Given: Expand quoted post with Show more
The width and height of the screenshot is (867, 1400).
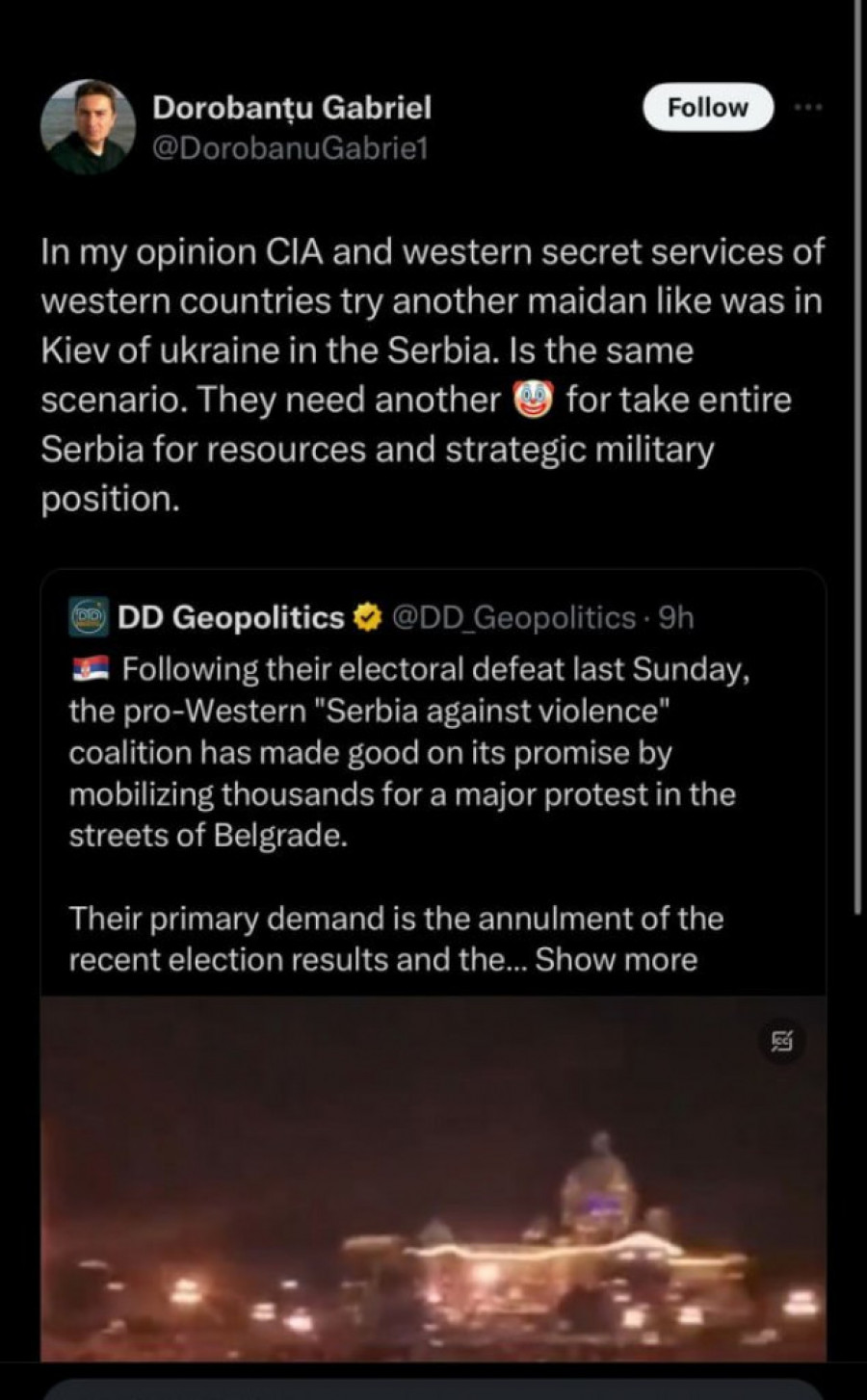Looking at the screenshot, I should (617, 960).
